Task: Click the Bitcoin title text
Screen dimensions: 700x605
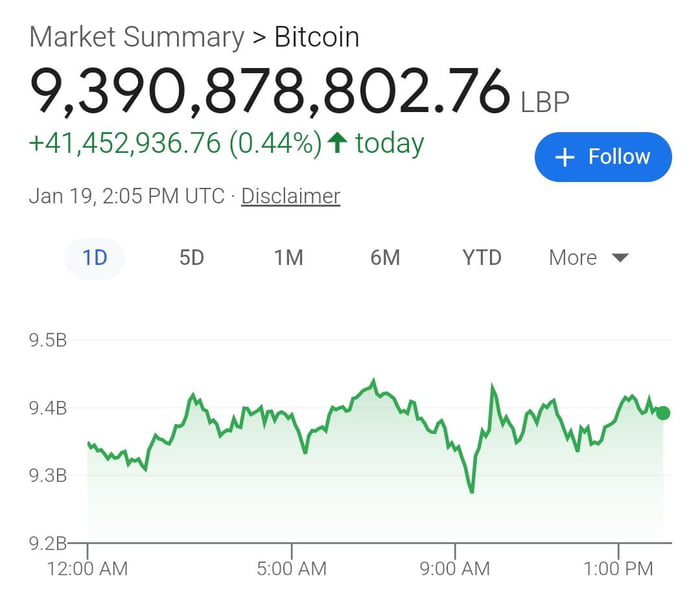Action: 318,38
